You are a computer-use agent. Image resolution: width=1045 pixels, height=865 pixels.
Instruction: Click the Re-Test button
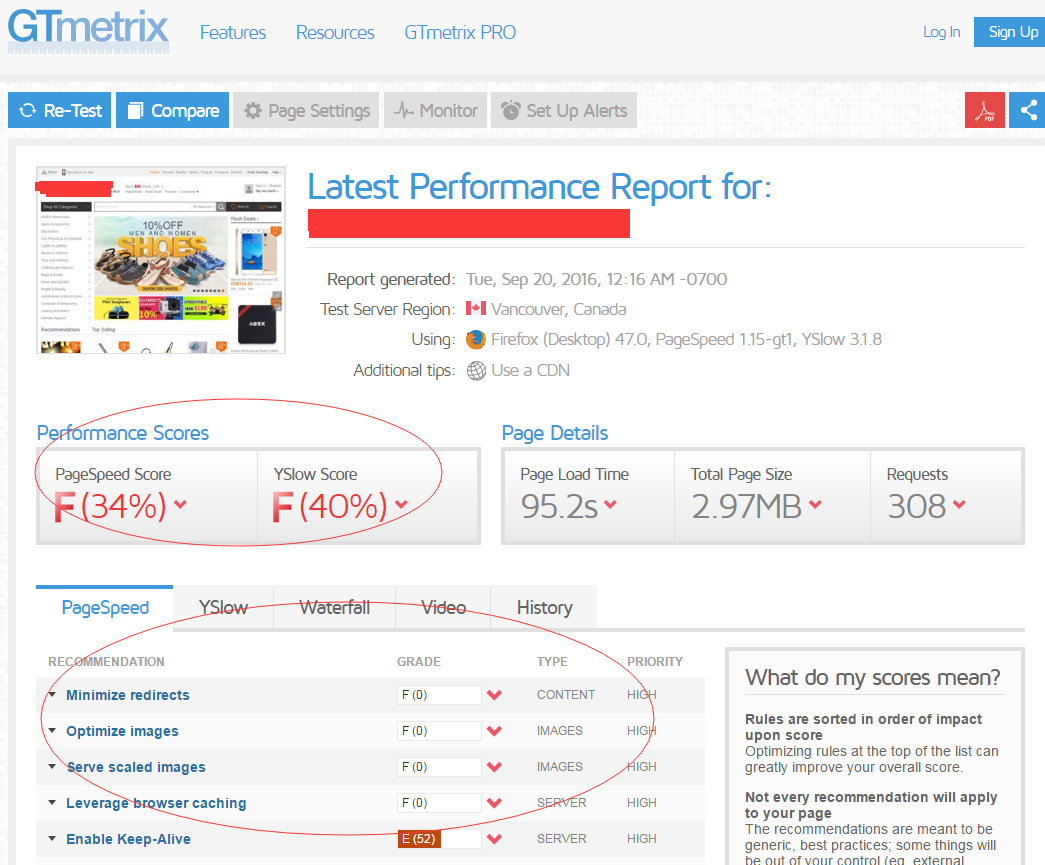pos(60,110)
